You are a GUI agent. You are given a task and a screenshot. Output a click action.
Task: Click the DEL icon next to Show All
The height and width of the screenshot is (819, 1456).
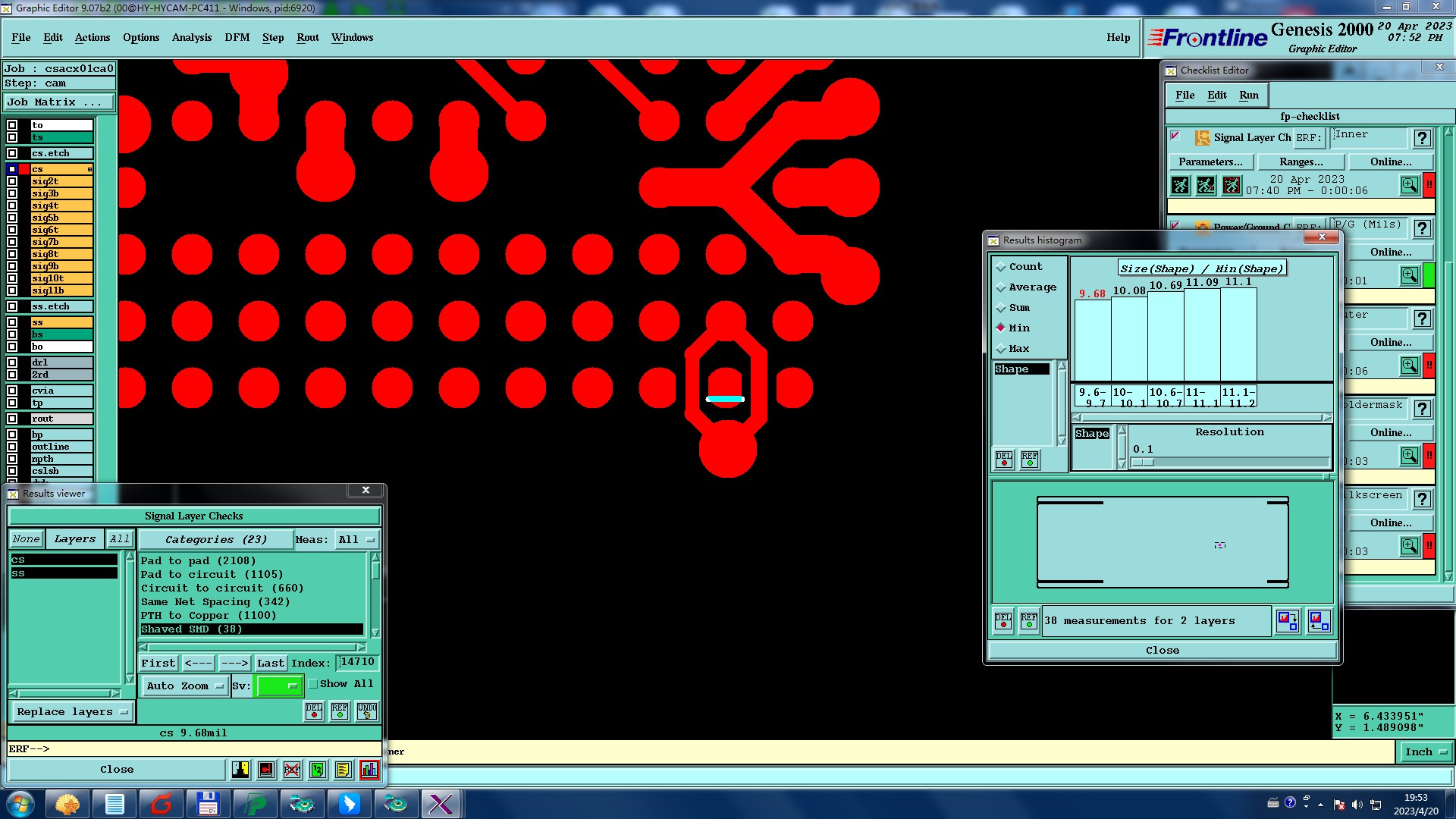pyautogui.click(x=314, y=711)
